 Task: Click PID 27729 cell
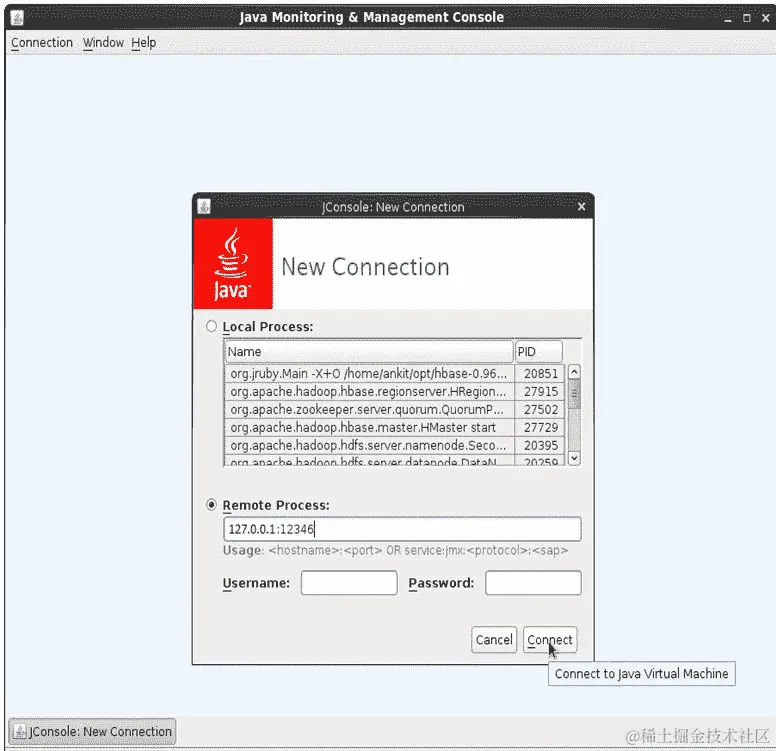[x=540, y=427]
